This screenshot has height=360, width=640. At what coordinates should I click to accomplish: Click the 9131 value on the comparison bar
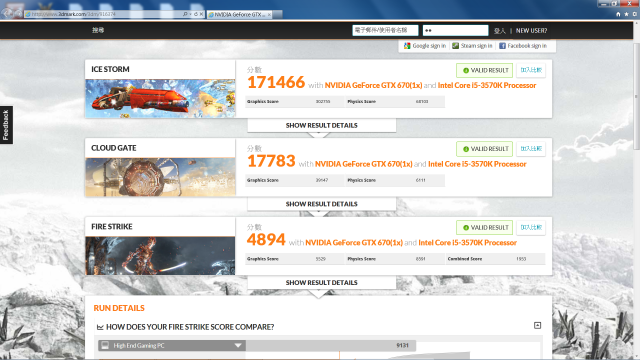tap(402, 345)
